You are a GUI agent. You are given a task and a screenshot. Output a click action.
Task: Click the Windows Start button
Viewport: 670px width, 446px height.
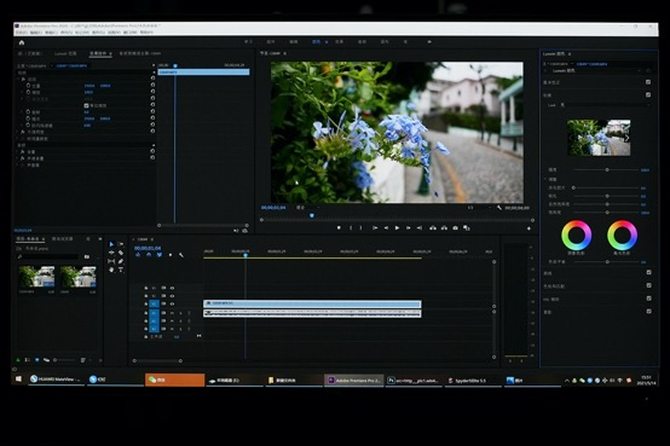coord(16,380)
